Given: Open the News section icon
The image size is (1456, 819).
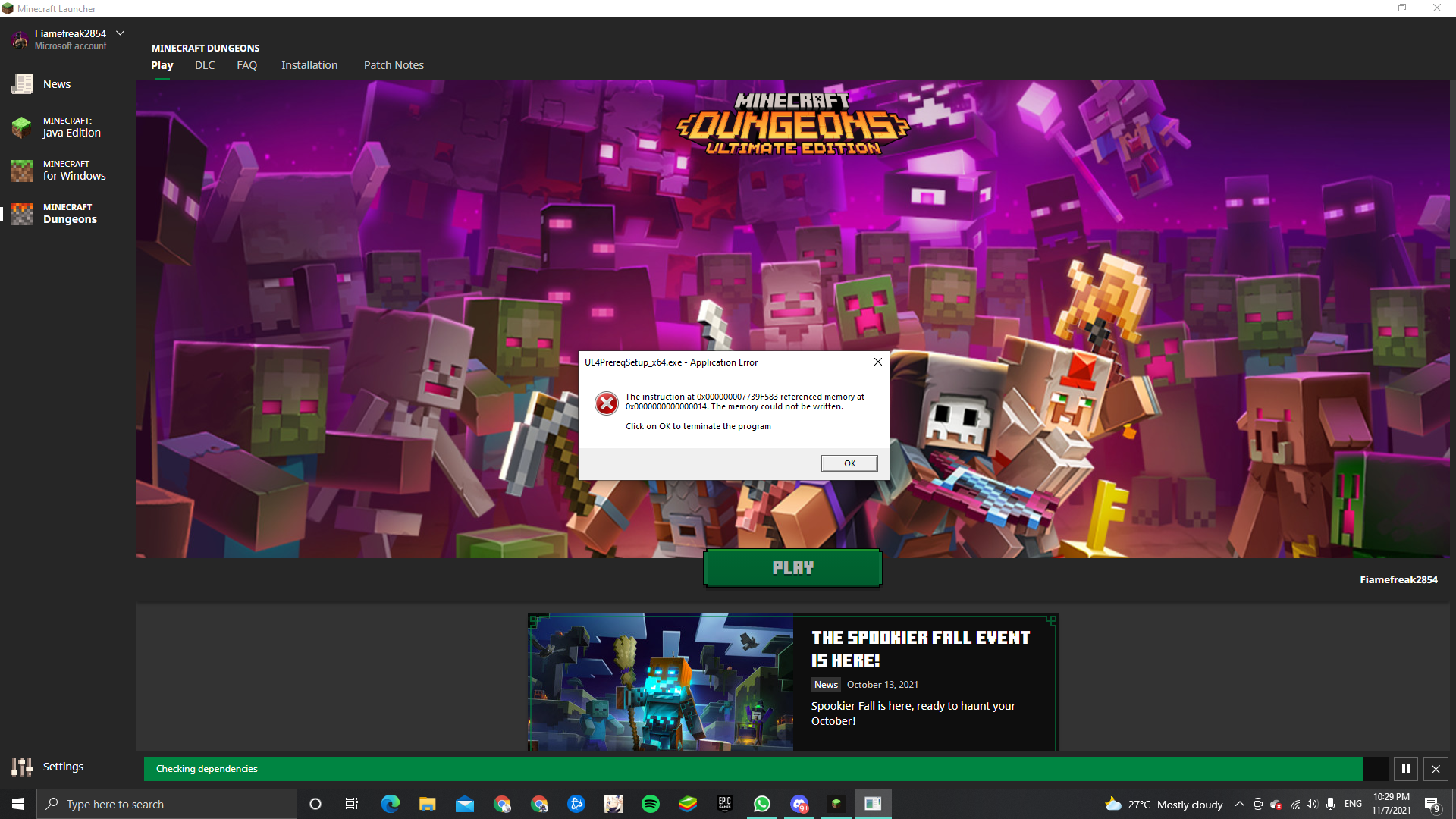Looking at the screenshot, I should click(x=21, y=84).
